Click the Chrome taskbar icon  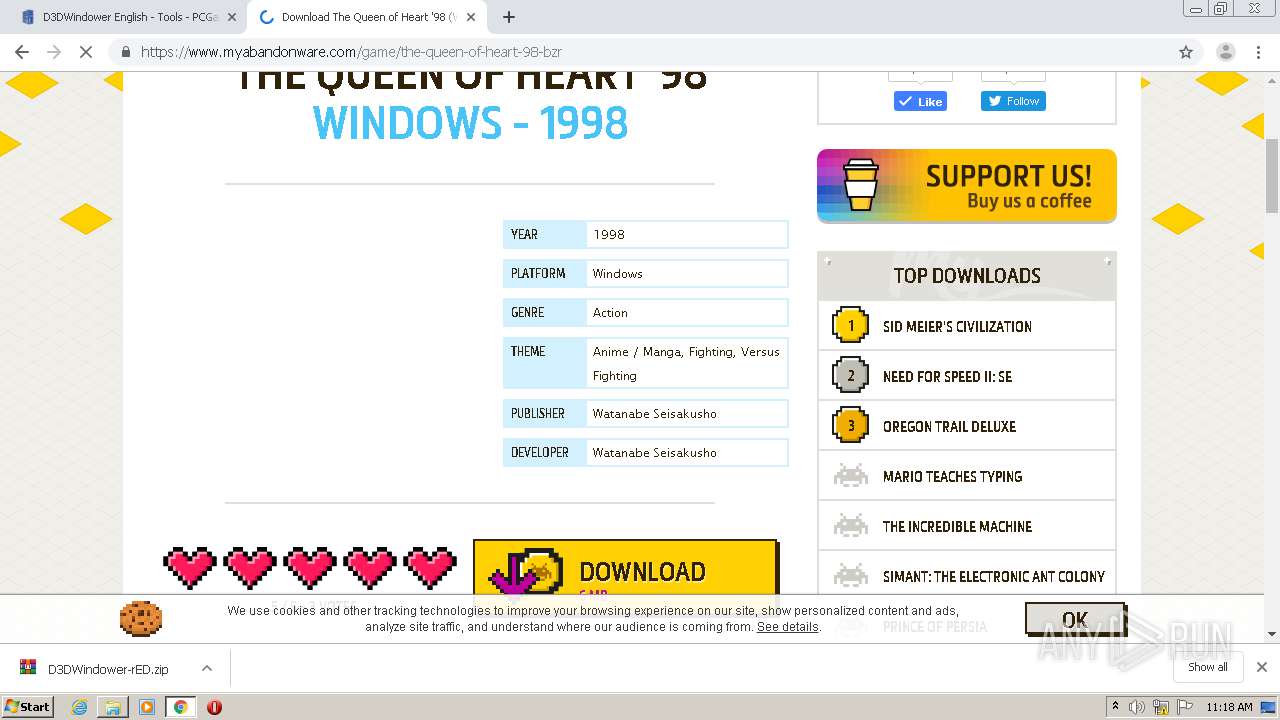[x=180, y=707]
